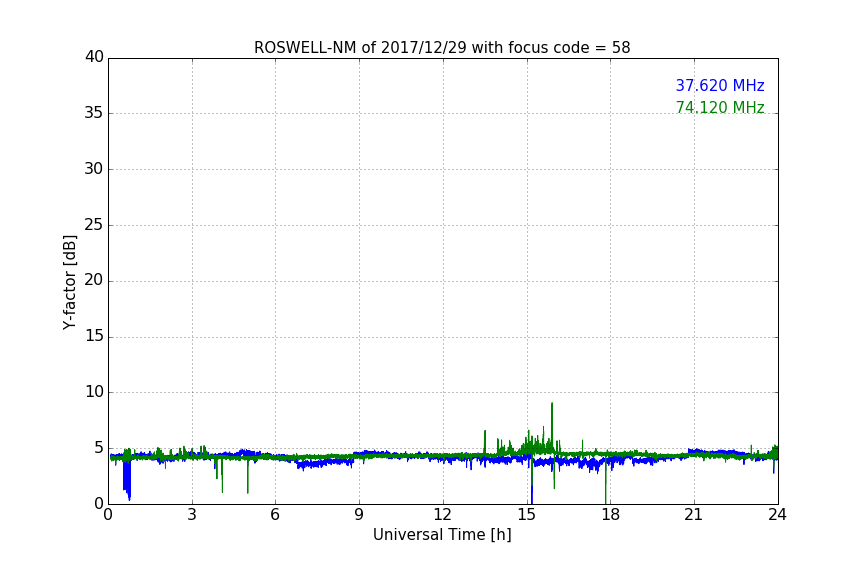This screenshot has width=864, height=576.
Task: Click the y-axis tick label 10
Action: pyautogui.click(x=94, y=392)
